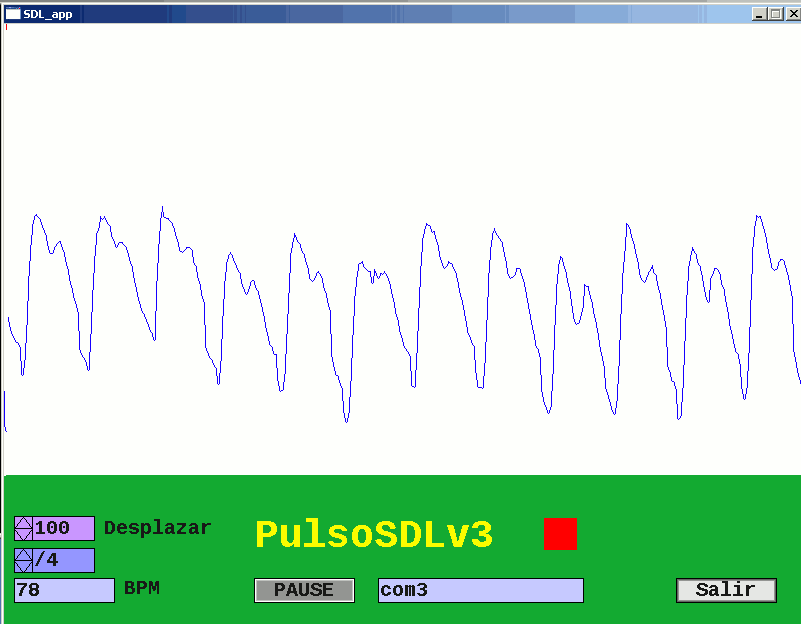Click the PulsoSDLv3 title text
Viewport: 801px width, 624px height.
point(374,535)
